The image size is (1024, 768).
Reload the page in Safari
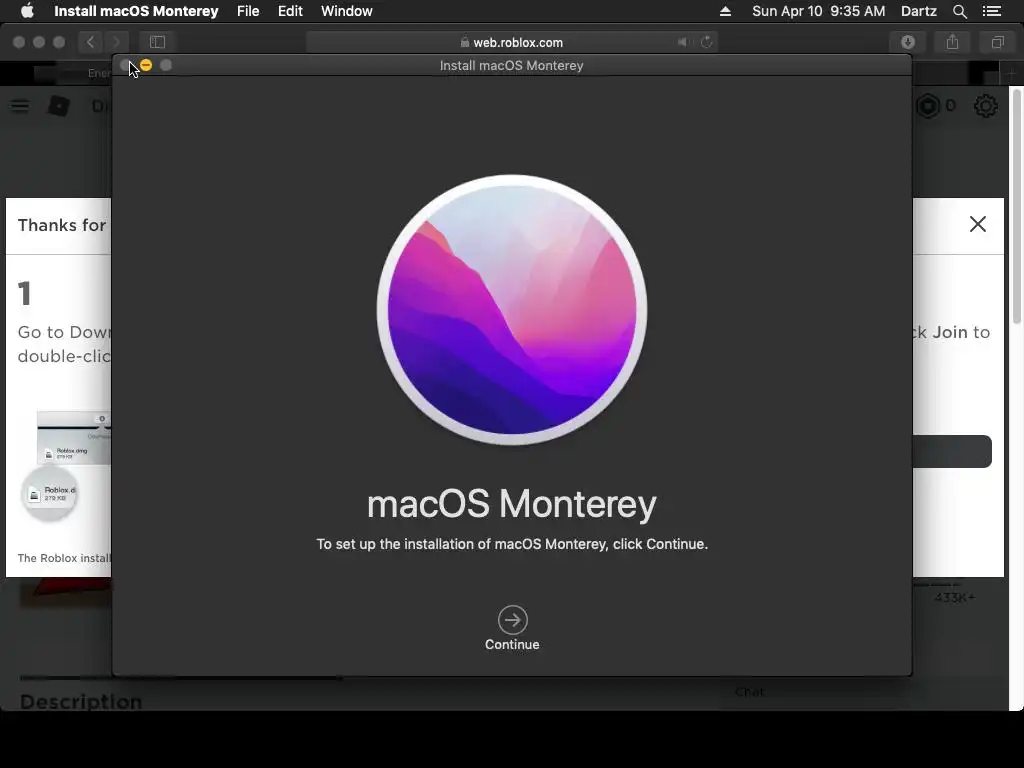(x=706, y=42)
